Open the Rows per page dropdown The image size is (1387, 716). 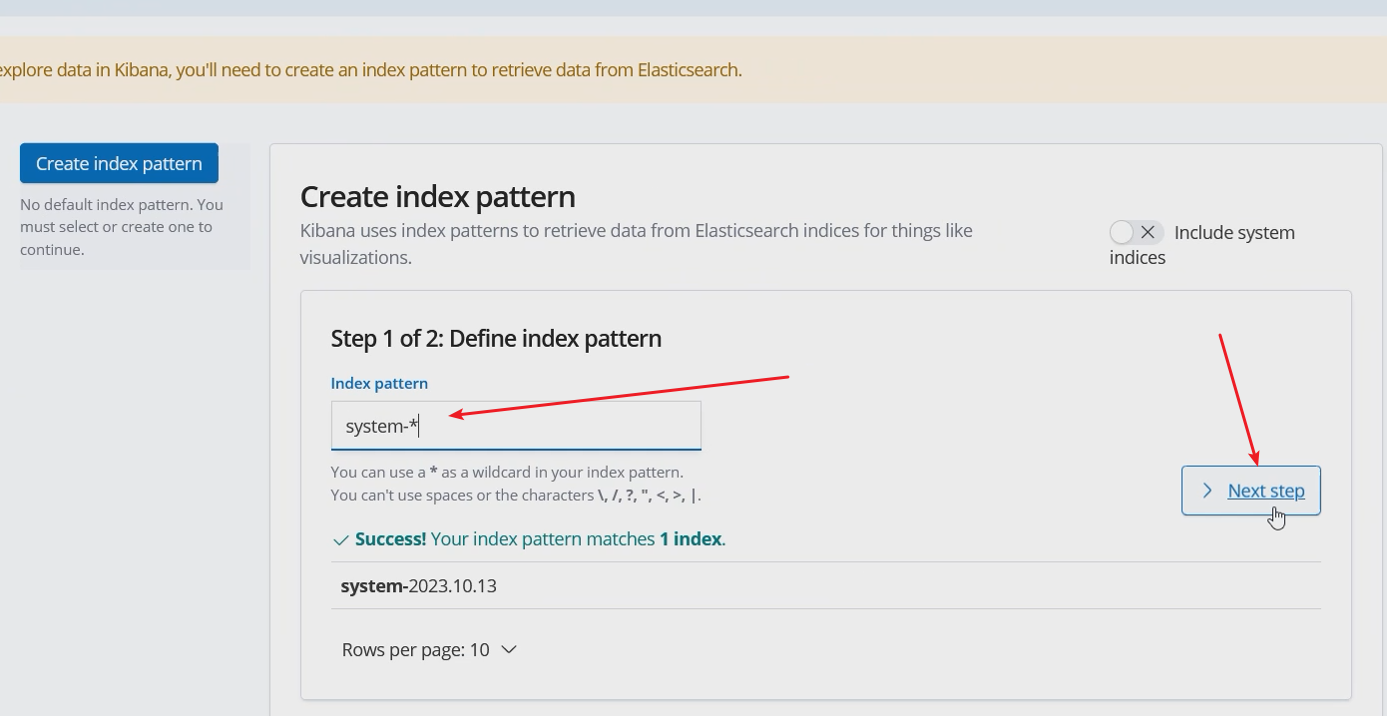tap(429, 650)
